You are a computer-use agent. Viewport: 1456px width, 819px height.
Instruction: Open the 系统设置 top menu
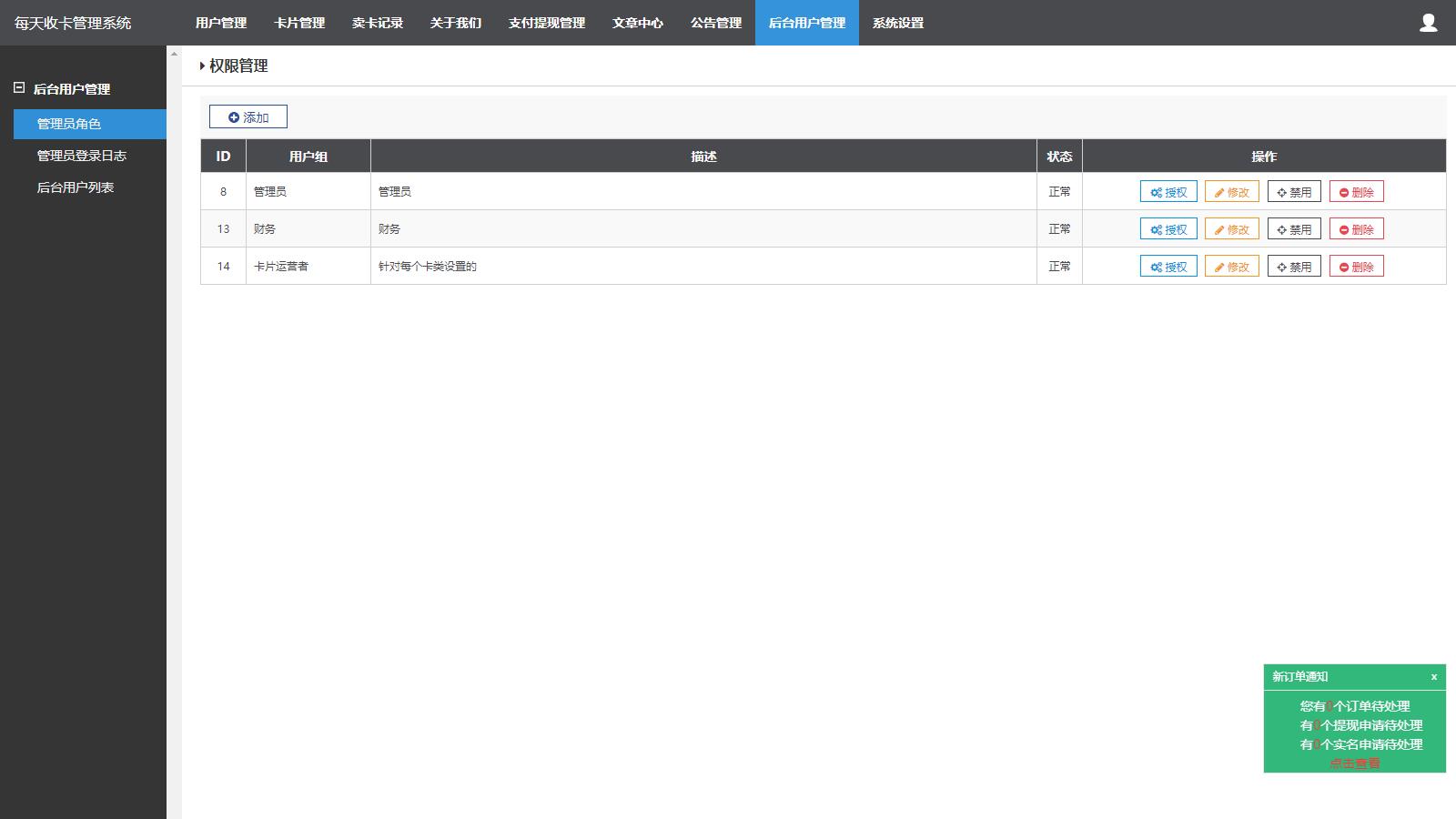point(897,23)
